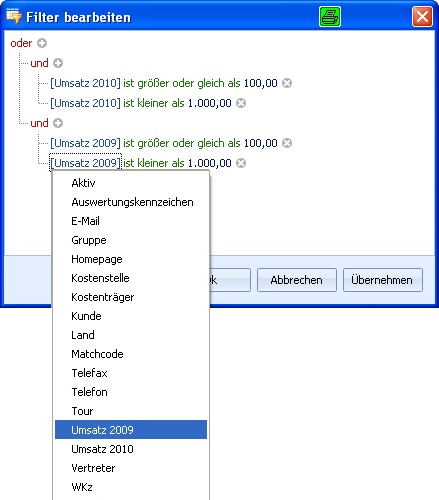Image resolution: width=439 pixels, height=500 pixels.
Task: Open the second 'und' operator menu
Action: [x=39, y=123]
